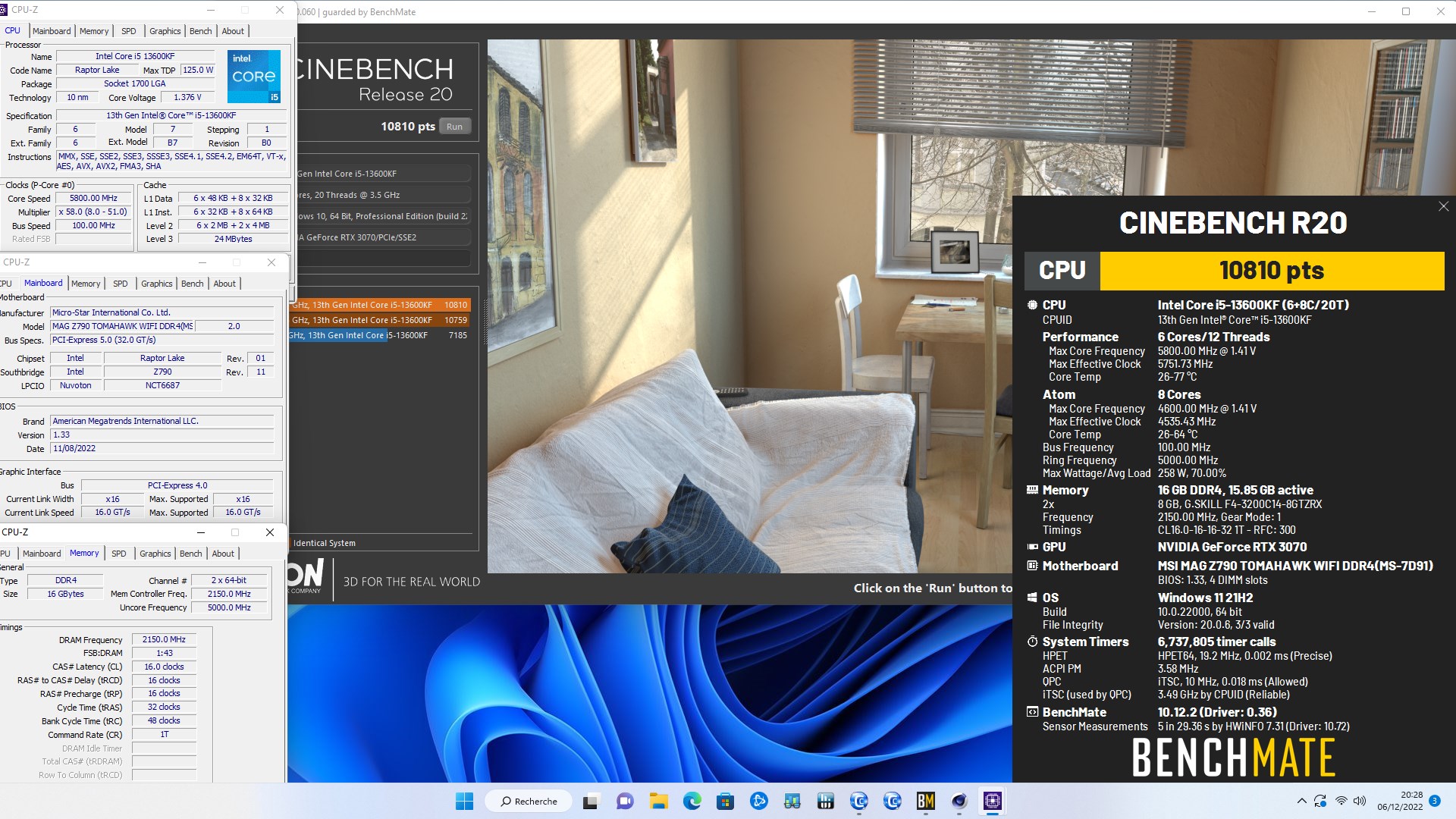Click the Intel Core i5 logo in CPU-Z

point(254,76)
